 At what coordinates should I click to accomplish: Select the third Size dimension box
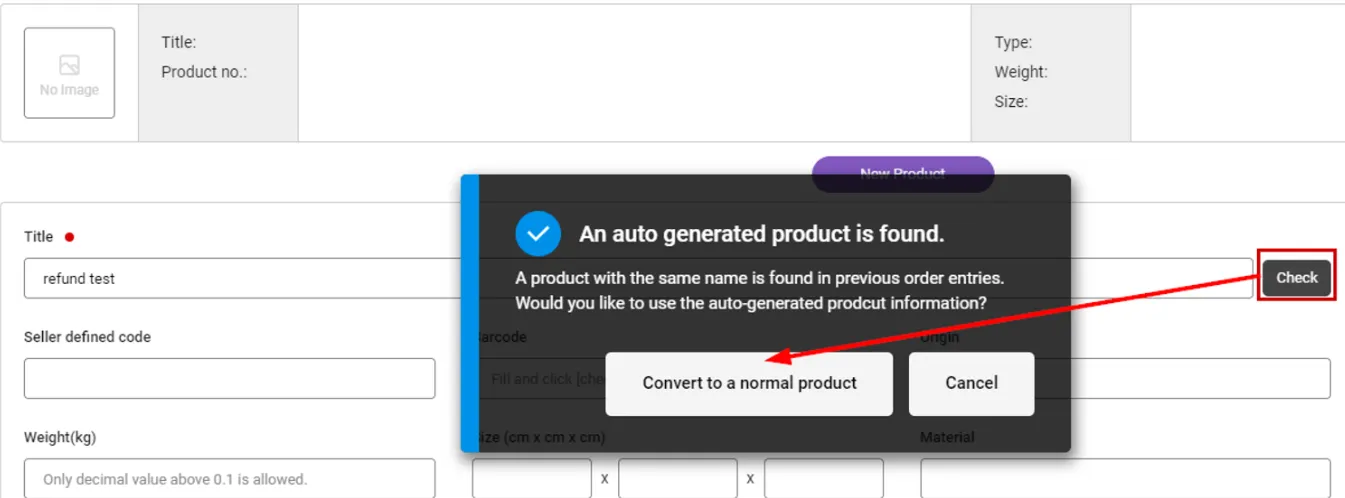(x=823, y=479)
